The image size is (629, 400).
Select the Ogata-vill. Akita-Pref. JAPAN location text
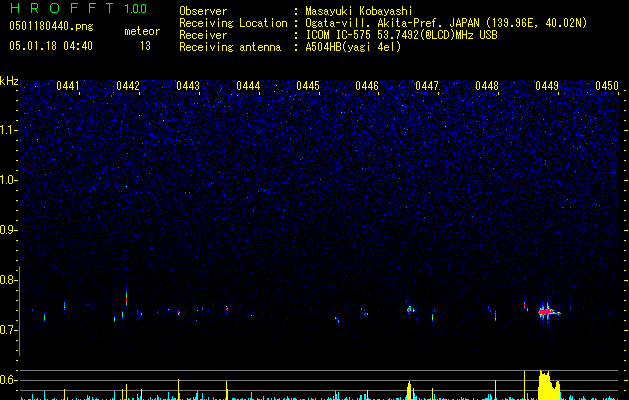pyautogui.click(x=446, y=23)
